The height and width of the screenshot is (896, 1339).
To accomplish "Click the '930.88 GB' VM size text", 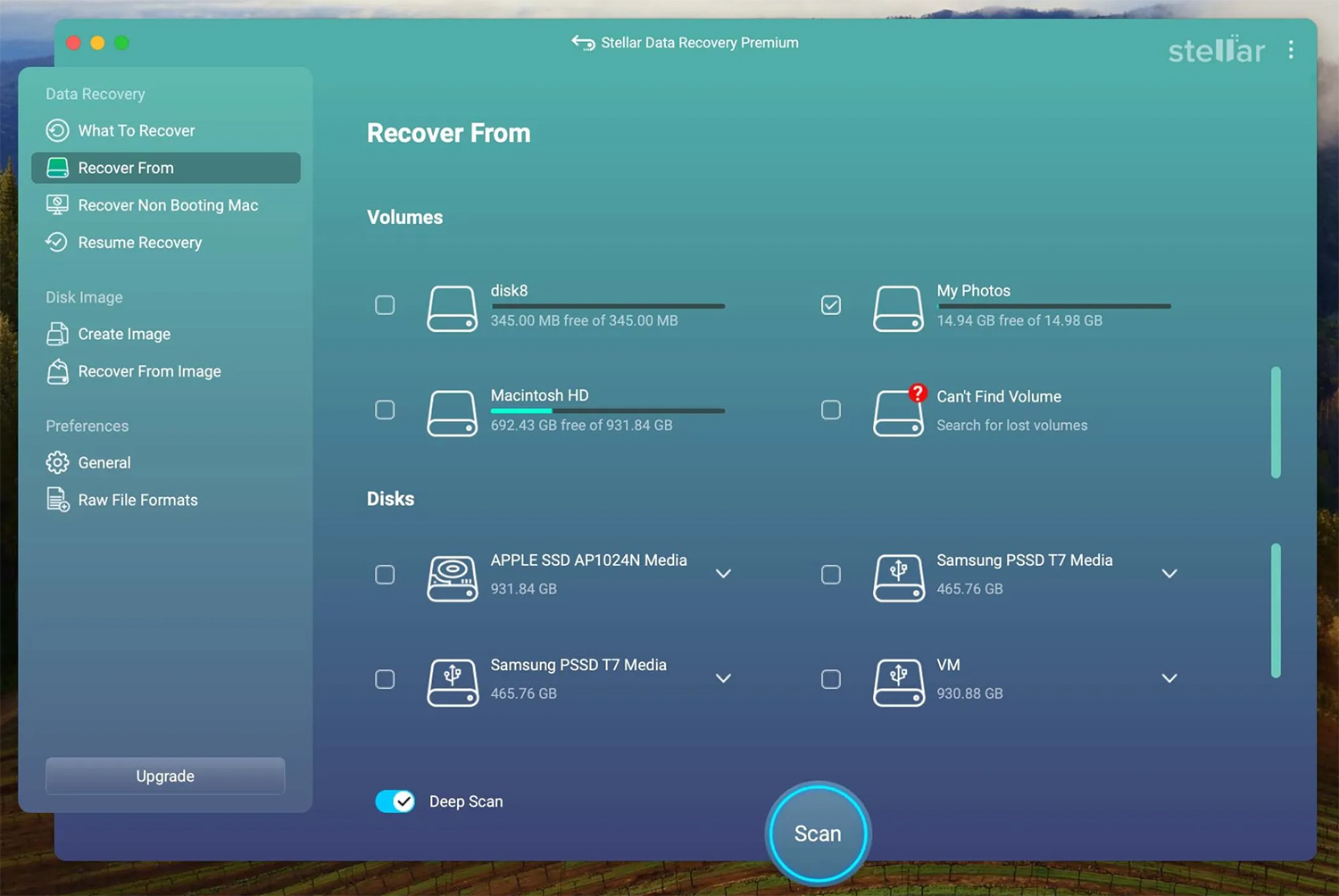I will click(969, 693).
